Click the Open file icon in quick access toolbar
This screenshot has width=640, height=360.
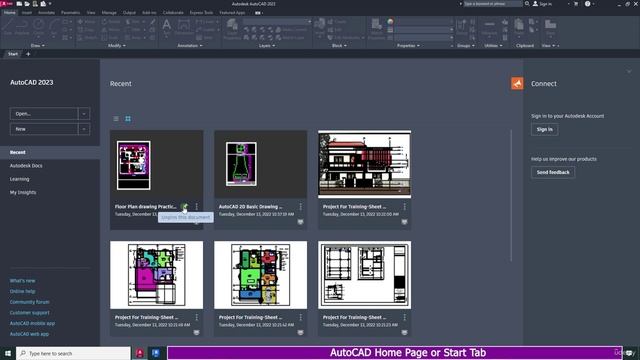[x=27, y=4]
